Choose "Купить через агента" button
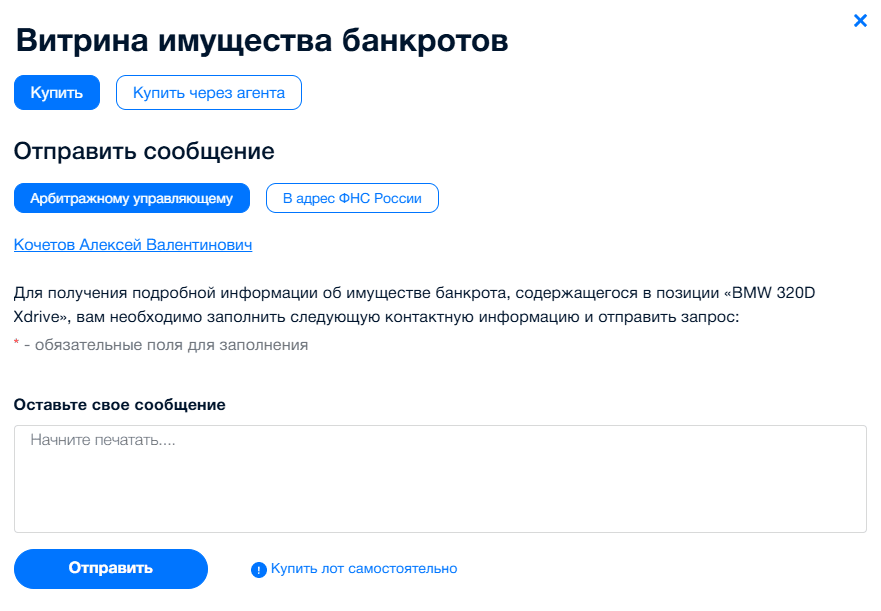 (x=209, y=93)
